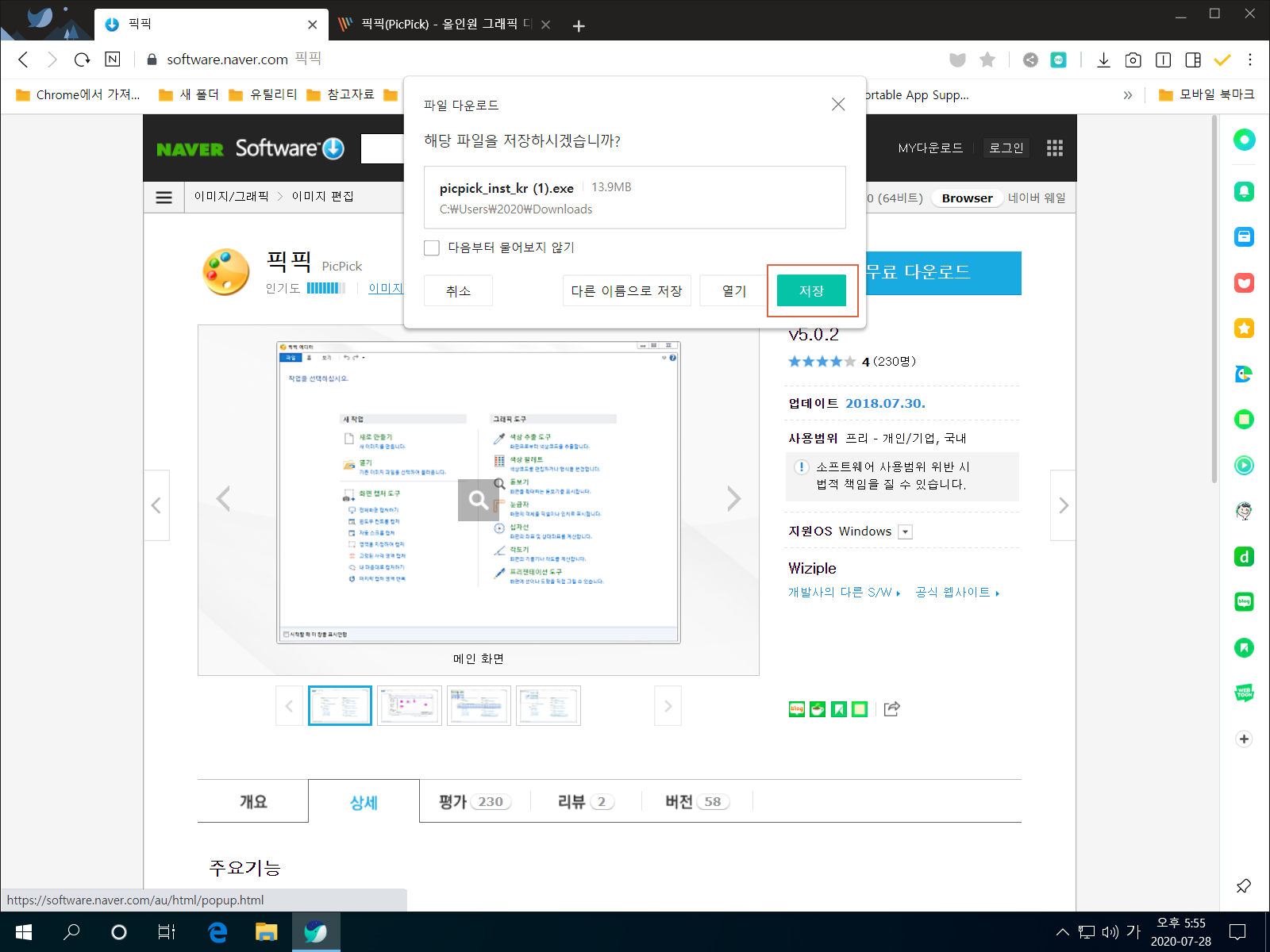Bookmark page with the star icon
The image size is (1270, 952).
pos(987,59)
